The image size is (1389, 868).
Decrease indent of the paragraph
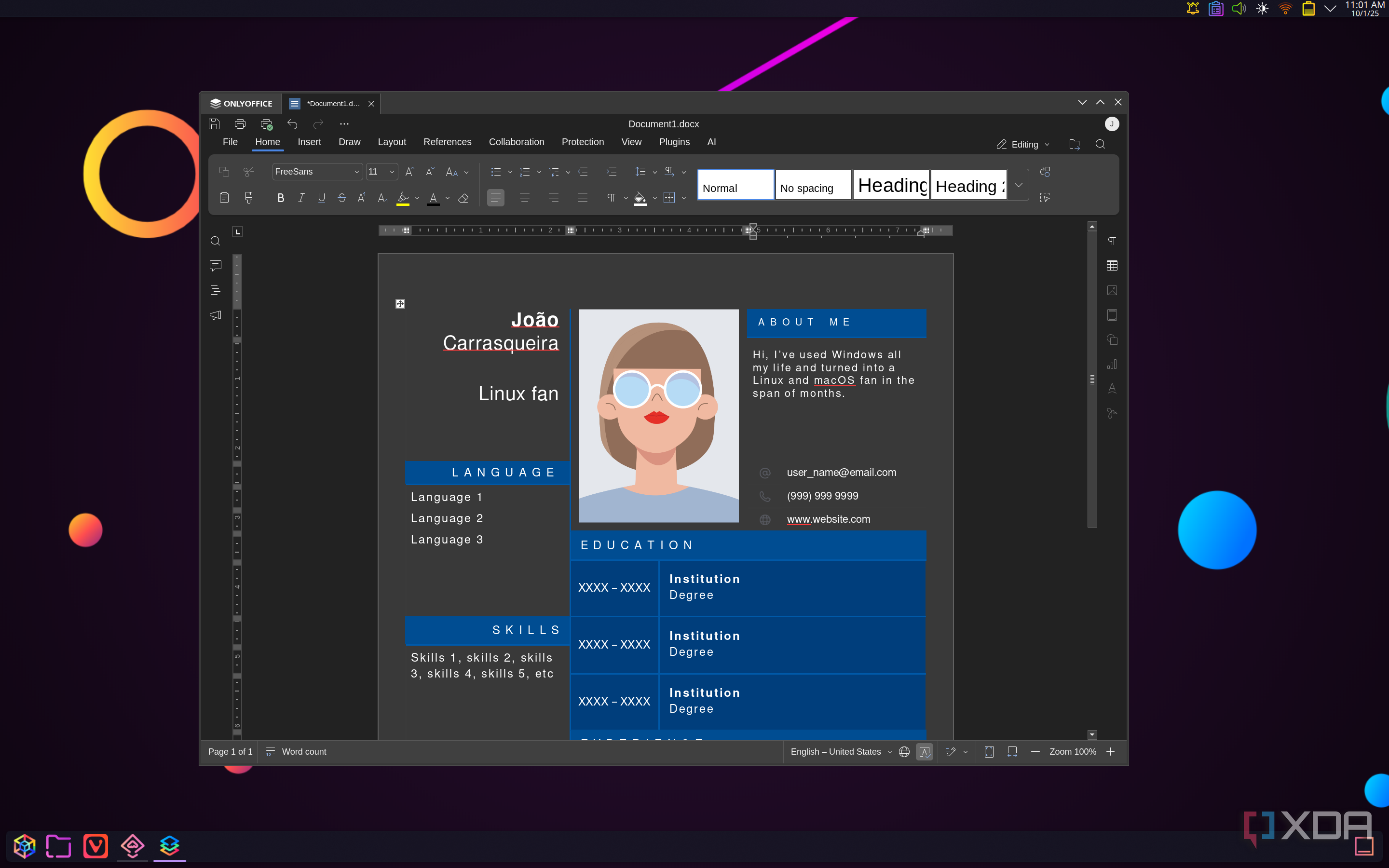click(x=583, y=172)
